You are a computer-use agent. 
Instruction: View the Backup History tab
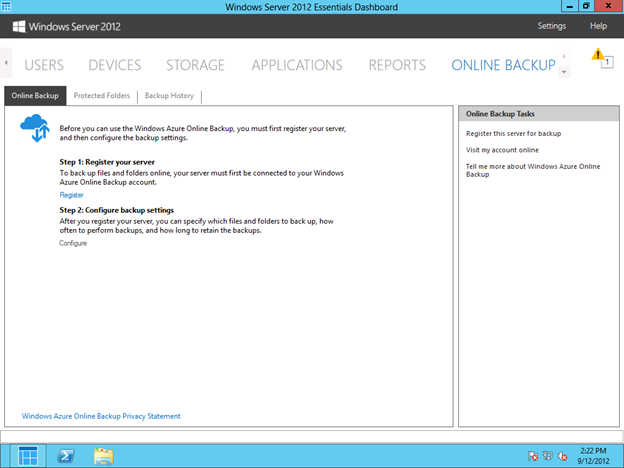pyautogui.click(x=169, y=96)
